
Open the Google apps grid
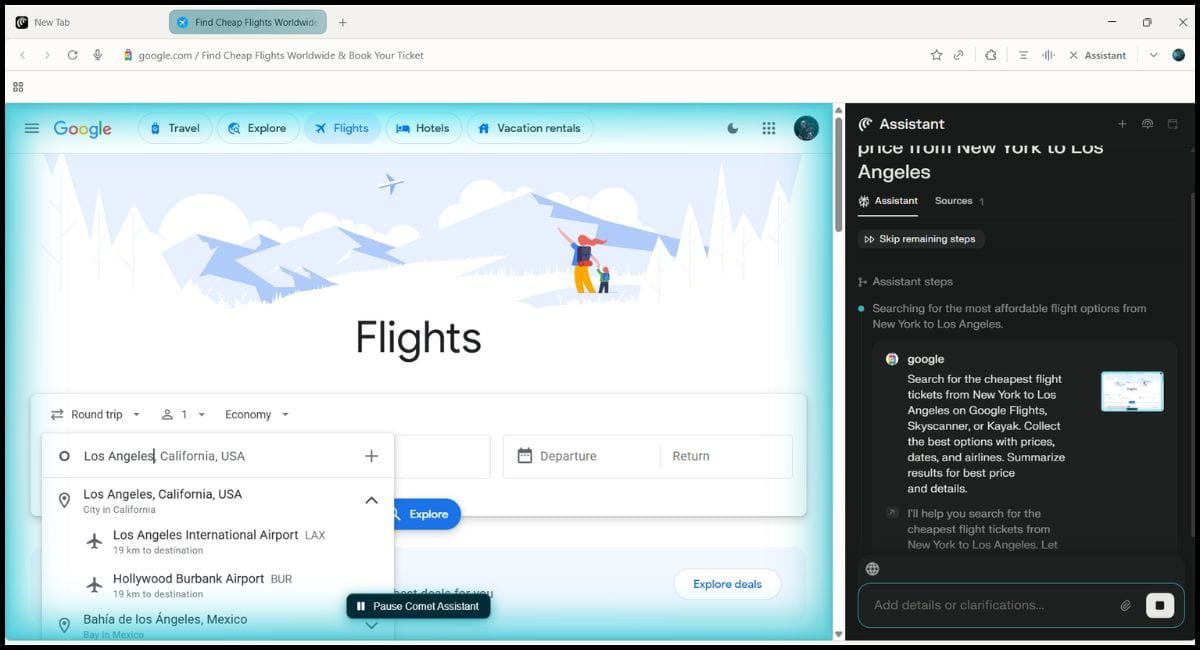(x=768, y=128)
